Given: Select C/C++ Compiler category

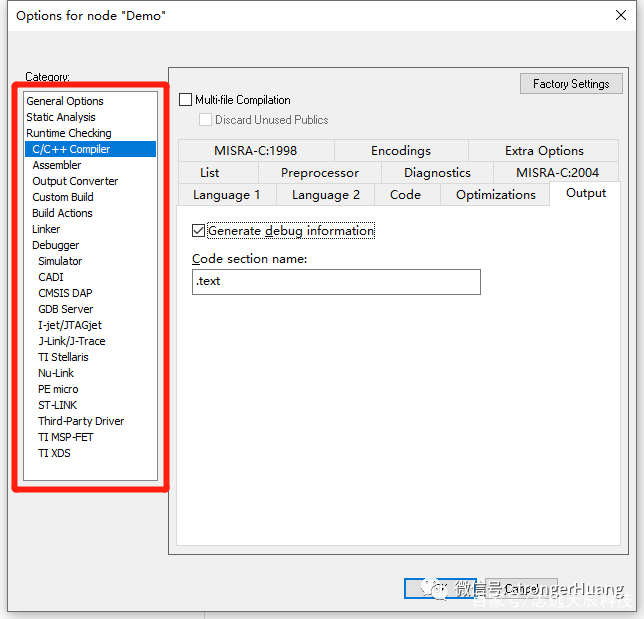Looking at the screenshot, I should [x=90, y=149].
